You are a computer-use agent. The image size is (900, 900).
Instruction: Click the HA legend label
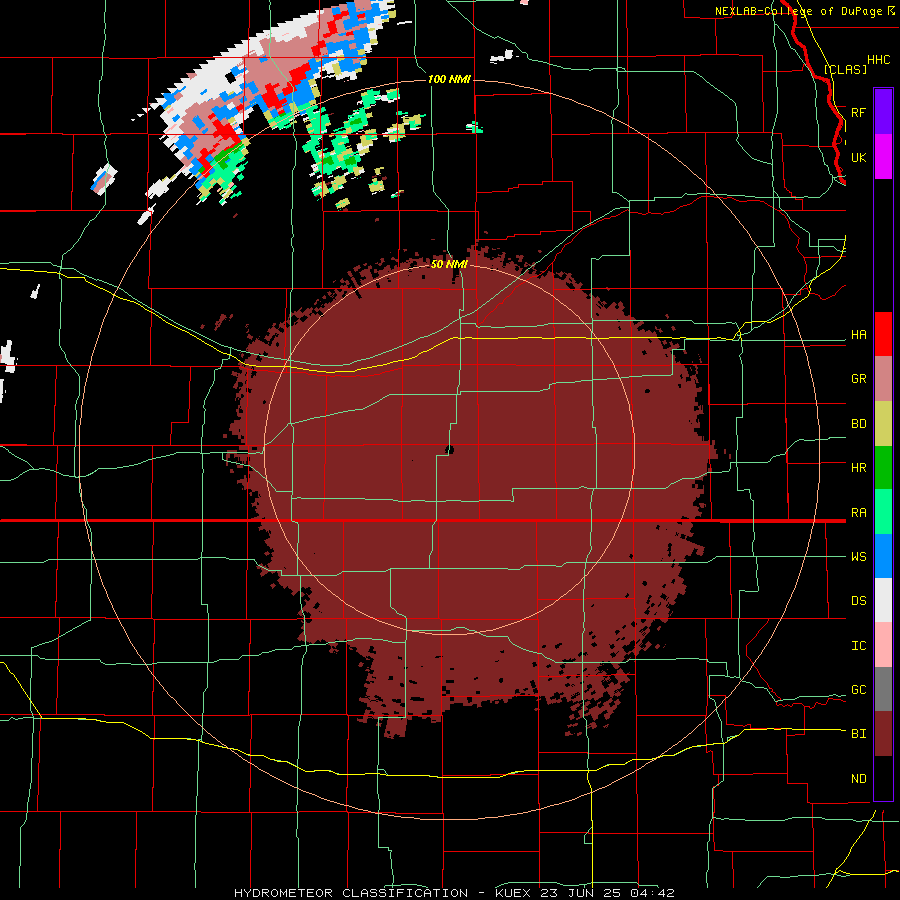(x=858, y=334)
